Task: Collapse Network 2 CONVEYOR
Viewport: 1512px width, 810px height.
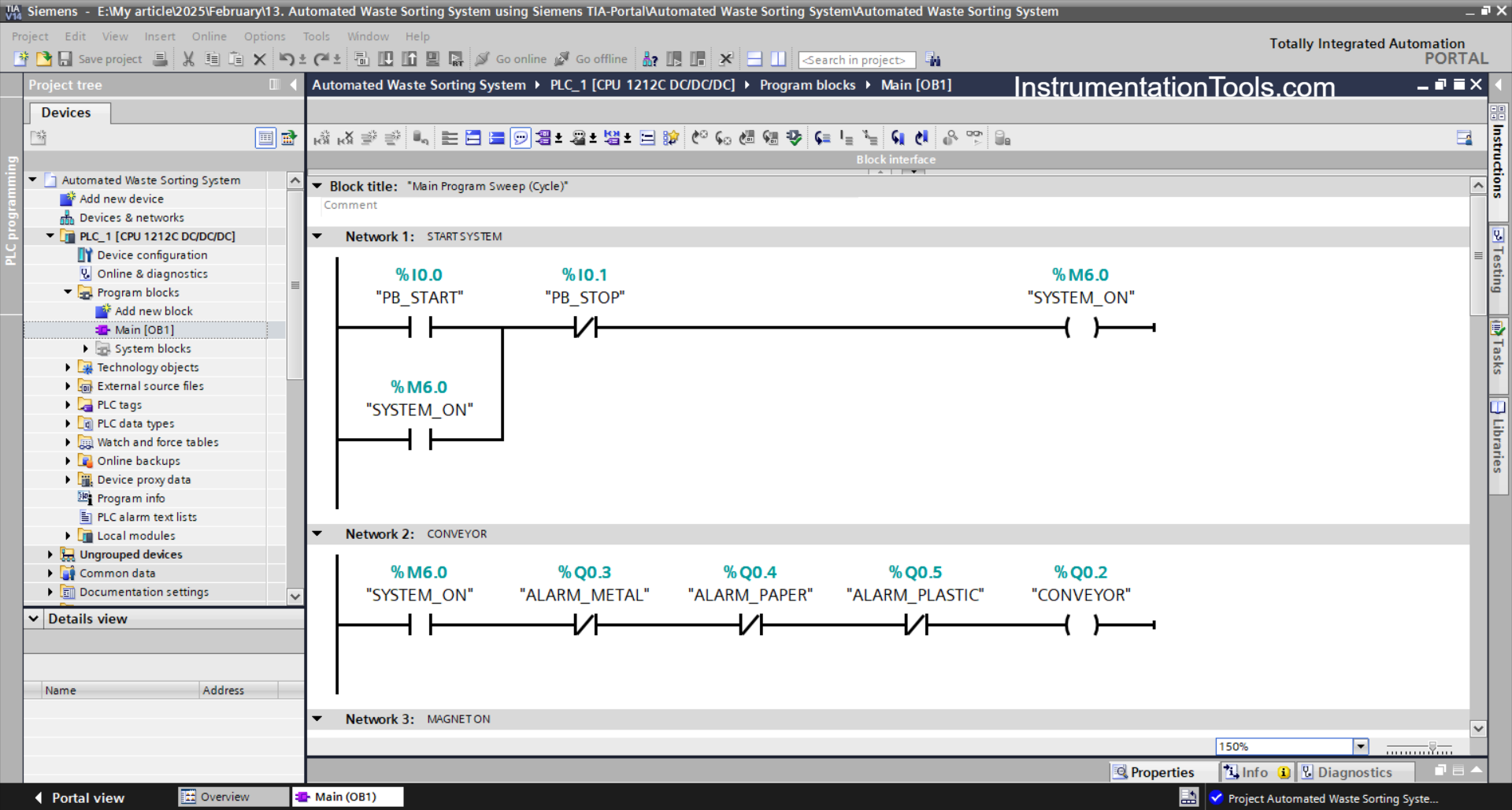Action: point(317,533)
